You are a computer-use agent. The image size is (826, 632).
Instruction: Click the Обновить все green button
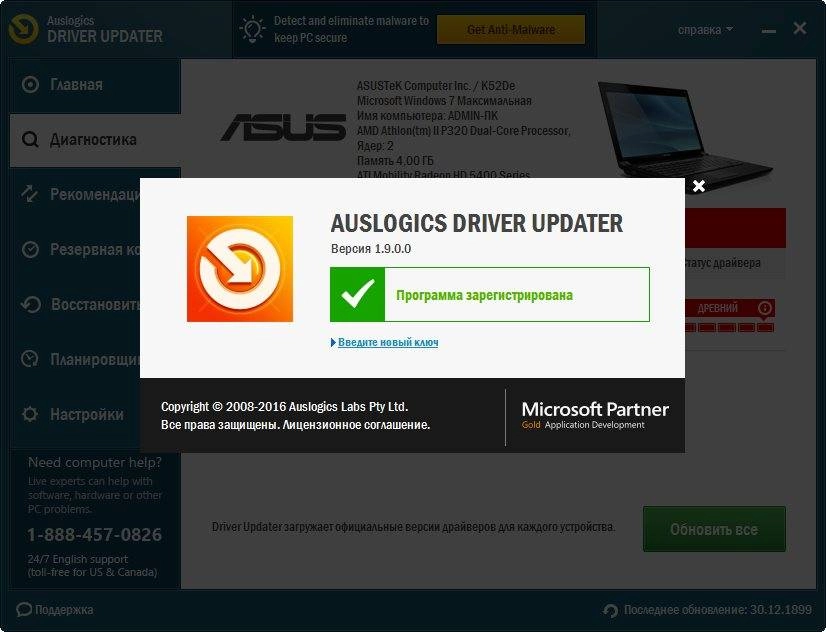(x=714, y=529)
